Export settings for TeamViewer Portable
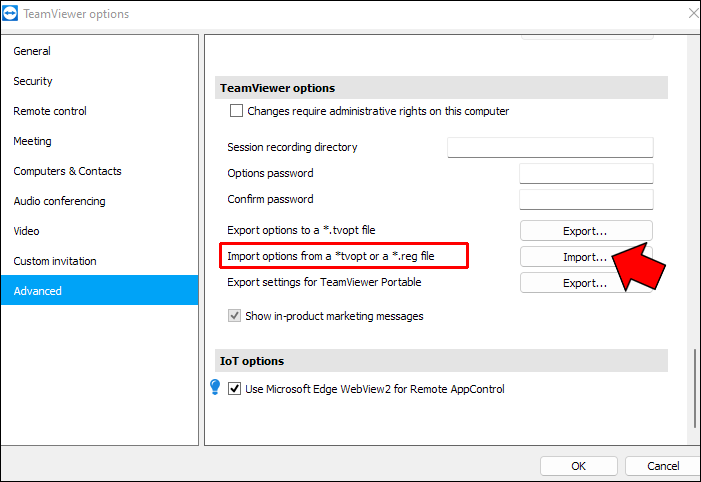The width and height of the screenshot is (701, 482). (x=585, y=283)
